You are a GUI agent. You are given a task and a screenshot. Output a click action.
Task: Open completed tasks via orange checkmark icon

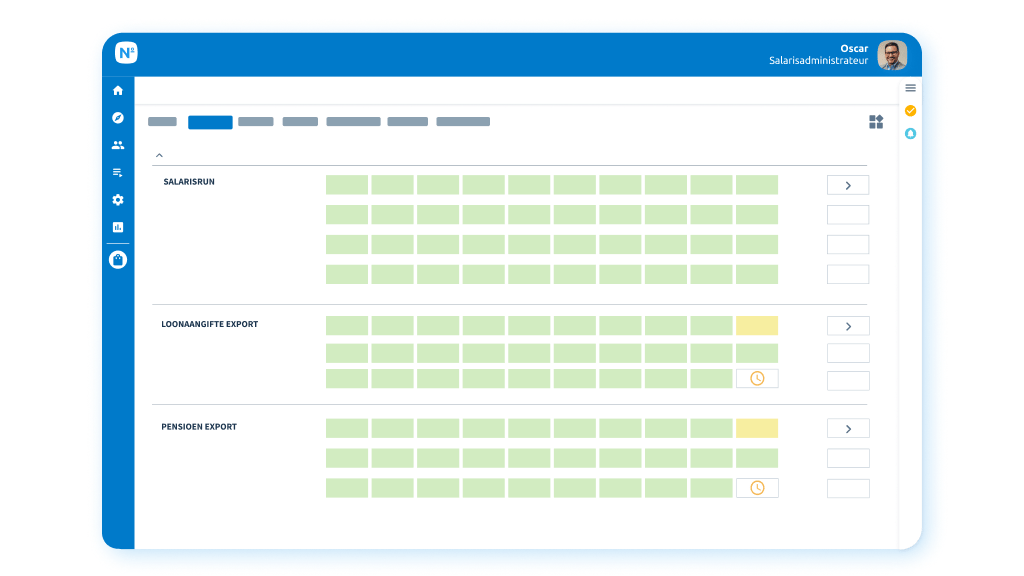(x=909, y=110)
